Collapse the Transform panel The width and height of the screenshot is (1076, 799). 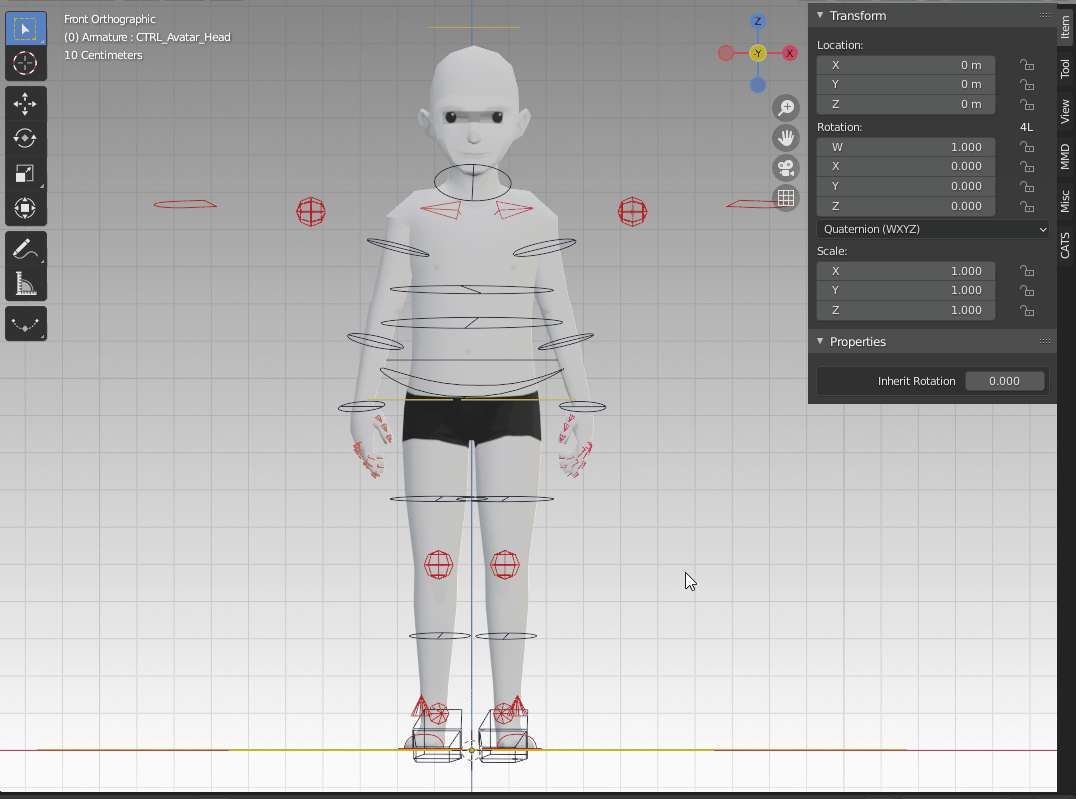[x=820, y=15]
